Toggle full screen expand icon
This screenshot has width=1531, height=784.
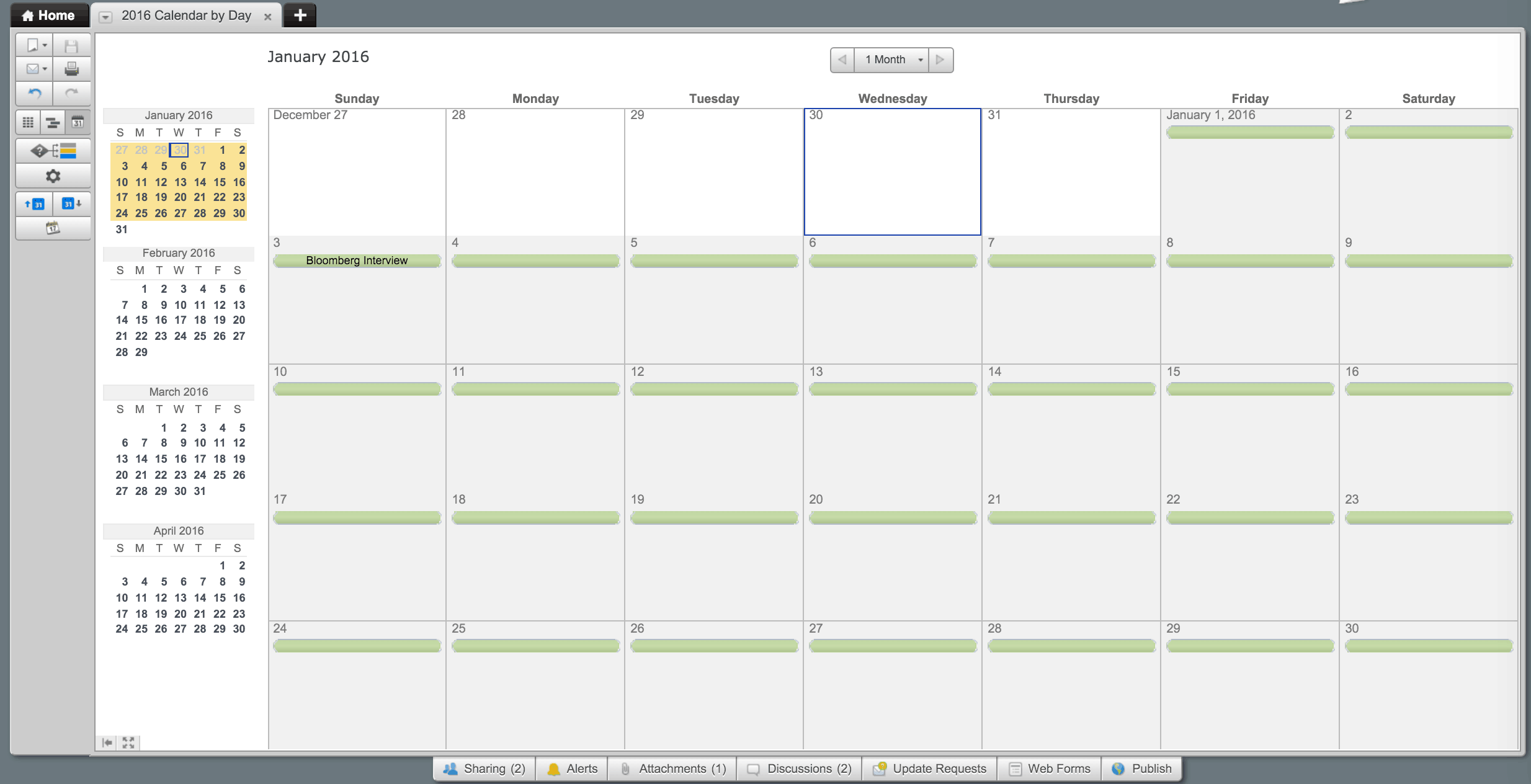coord(128,742)
